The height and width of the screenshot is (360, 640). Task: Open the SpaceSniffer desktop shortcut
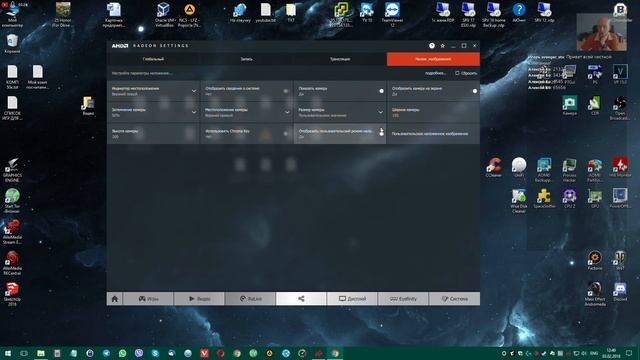pos(544,199)
